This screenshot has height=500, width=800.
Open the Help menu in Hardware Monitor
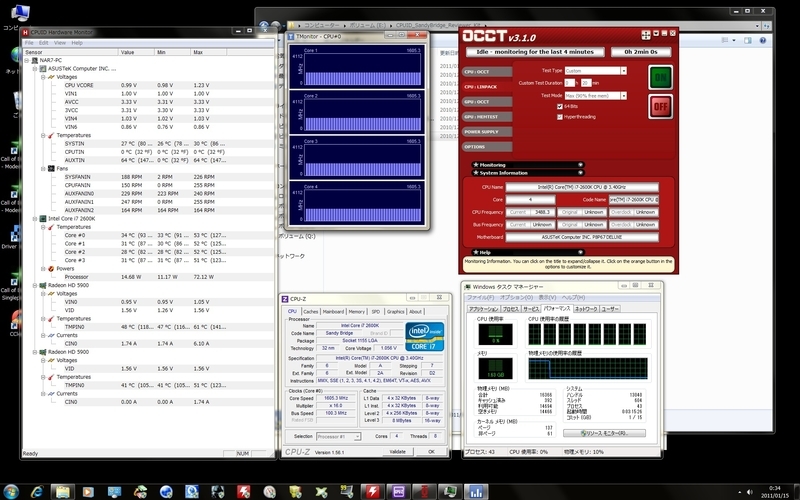coord(77,43)
